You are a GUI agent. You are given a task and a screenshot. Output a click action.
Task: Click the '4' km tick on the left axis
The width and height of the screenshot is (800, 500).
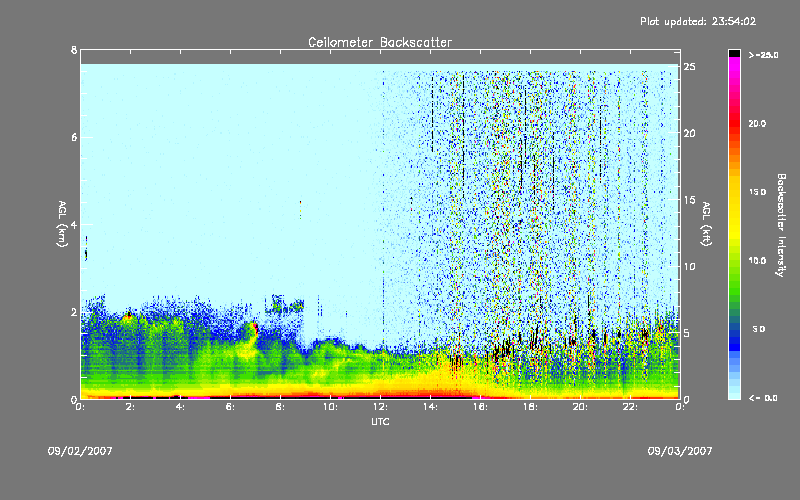tap(74, 224)
